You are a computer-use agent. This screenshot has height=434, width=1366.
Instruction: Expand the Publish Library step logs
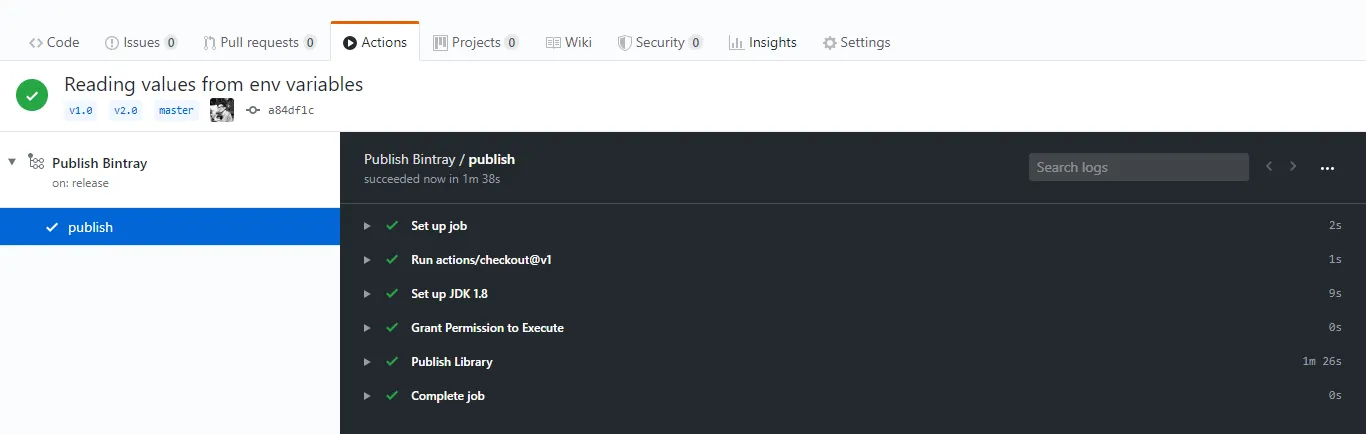[368, 362]
